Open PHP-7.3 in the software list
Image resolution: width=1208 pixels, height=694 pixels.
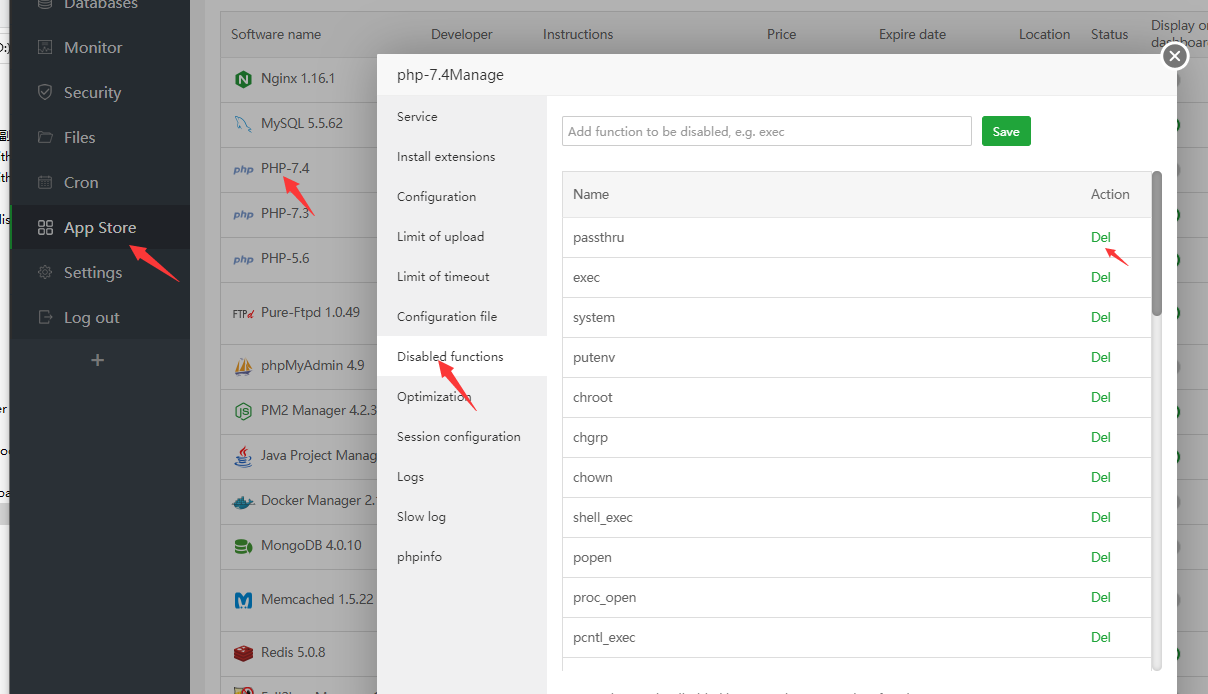285,213
